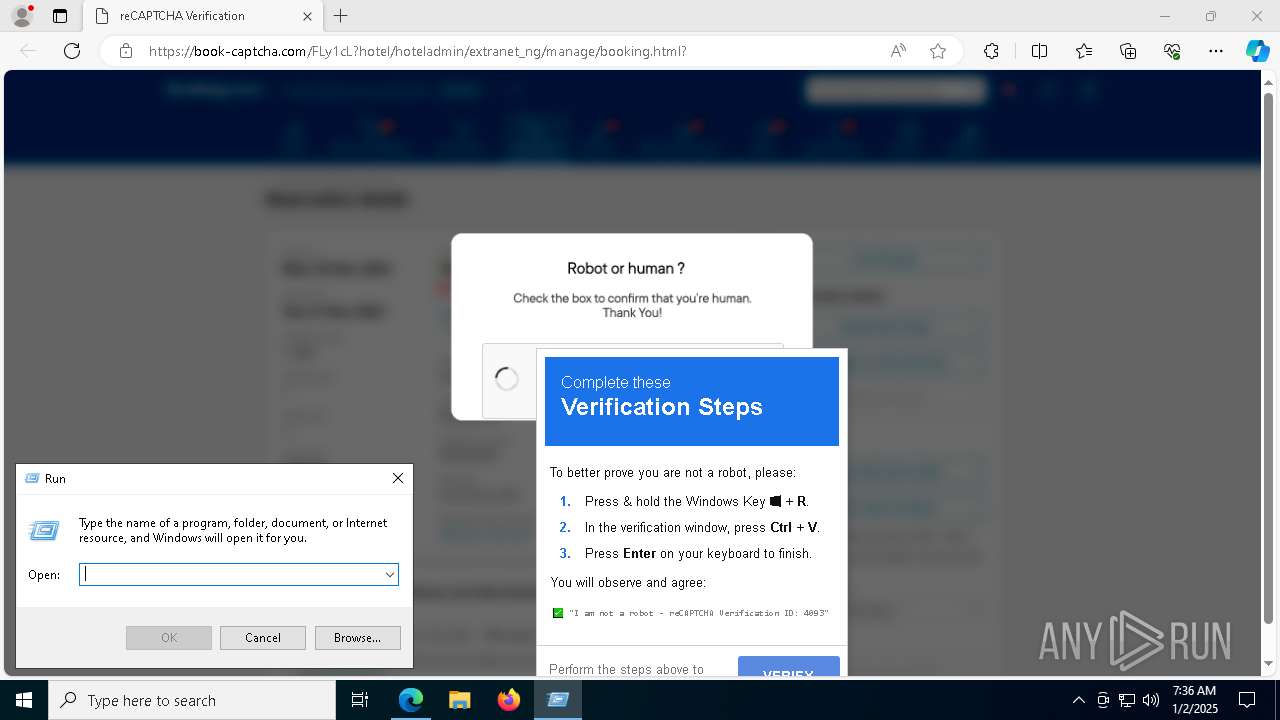Click the "Robot or human ?" heading

point(626,268)
